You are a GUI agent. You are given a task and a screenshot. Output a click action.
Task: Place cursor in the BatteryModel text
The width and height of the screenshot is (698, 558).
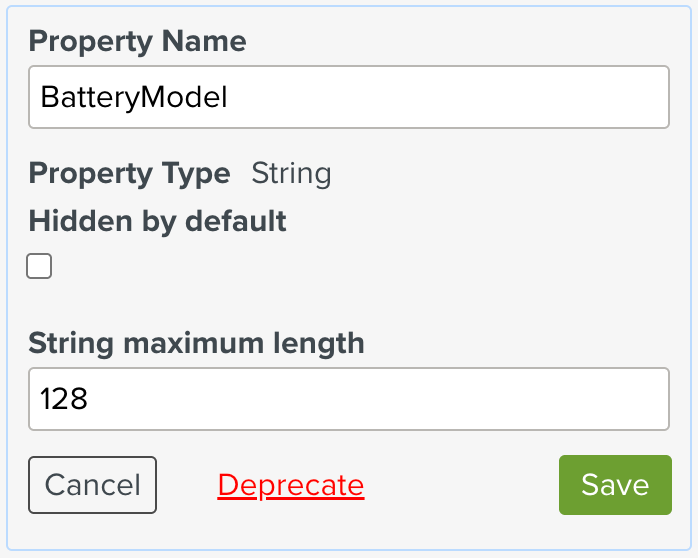pos(134,97)
